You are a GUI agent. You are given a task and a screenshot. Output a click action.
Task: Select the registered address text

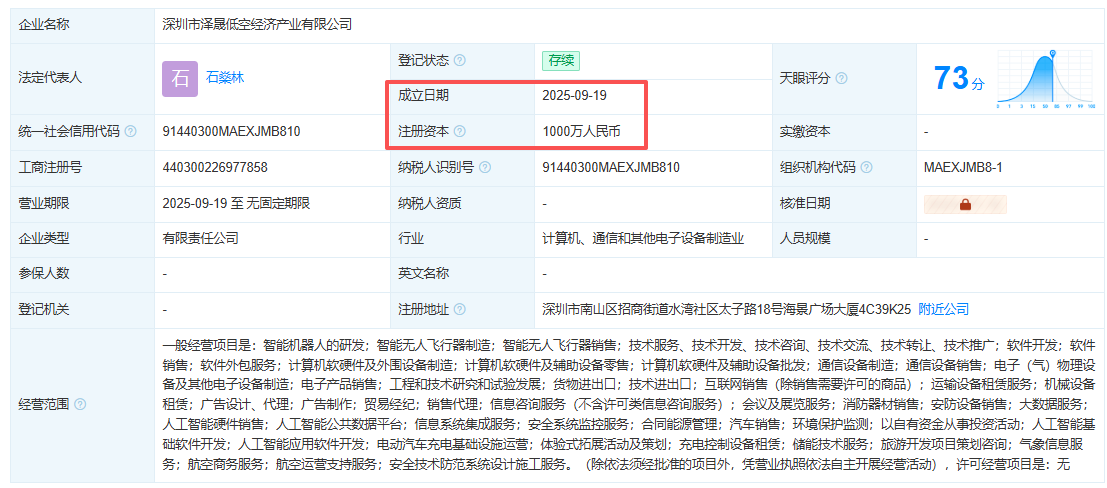click(x=726, y=309)
